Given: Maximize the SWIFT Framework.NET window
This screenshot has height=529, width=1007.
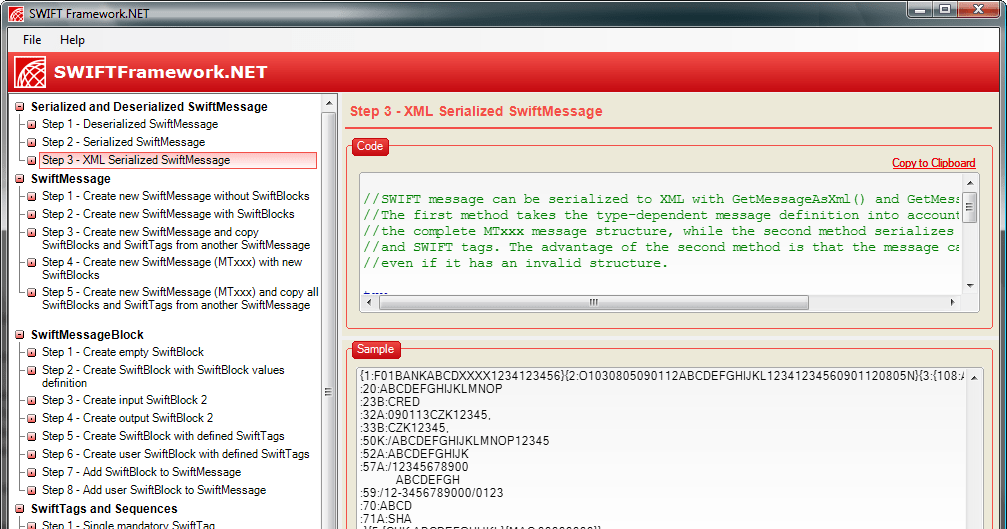Looking at the screenshot, I should click(x=945, y=9).
